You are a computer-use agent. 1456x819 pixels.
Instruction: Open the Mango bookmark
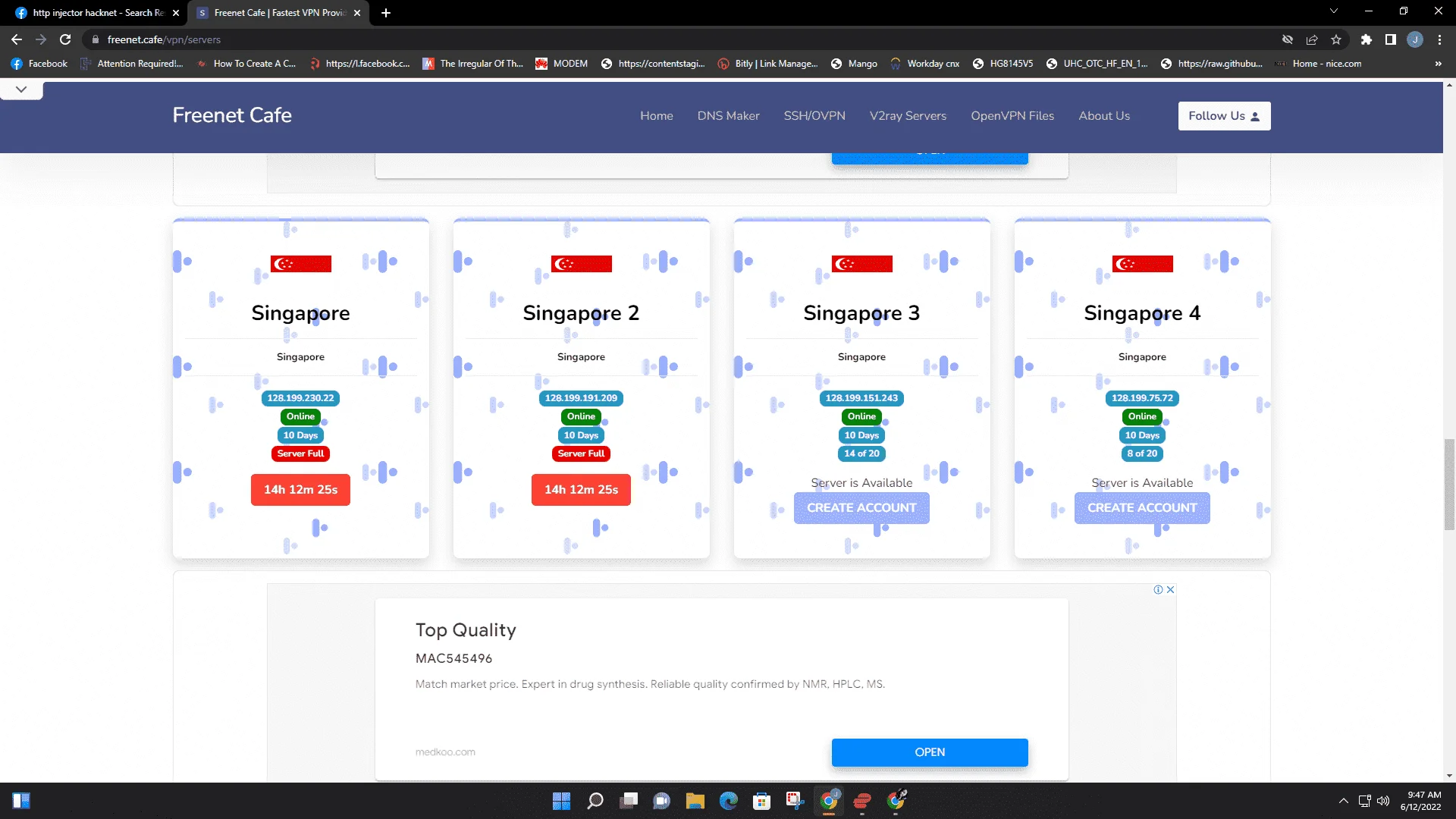(854, 64)
